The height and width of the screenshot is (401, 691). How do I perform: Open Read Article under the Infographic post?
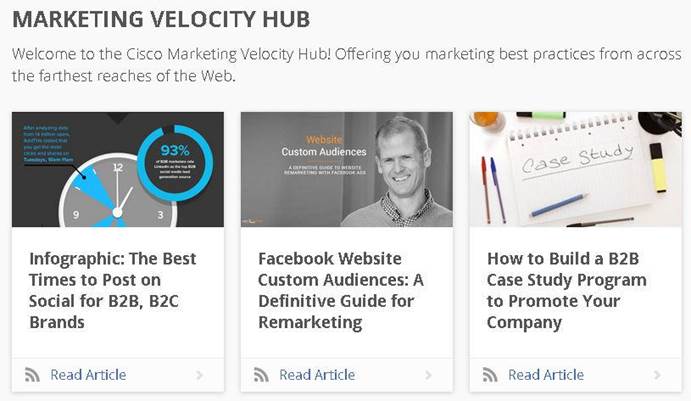coord(88,375)
